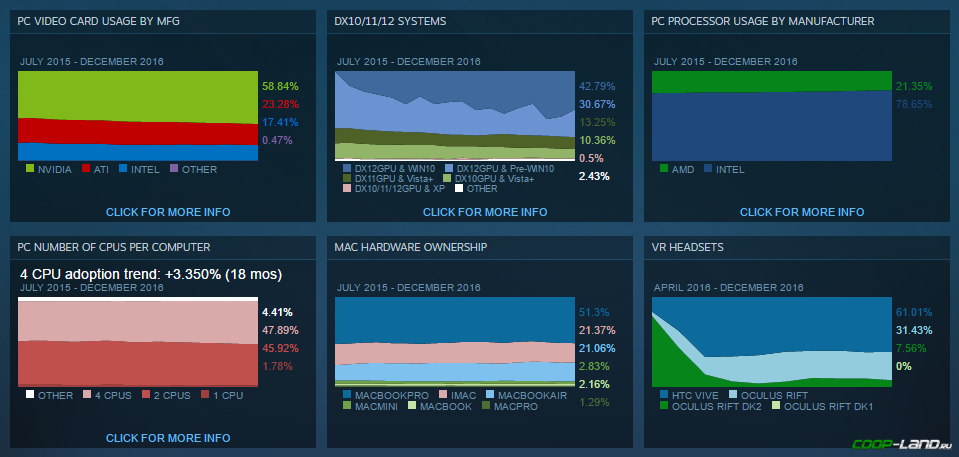The height and width of the screenshot is (457, 959).
Task: Click the 58.84% NVIDIA value
Action: (280, 86)
